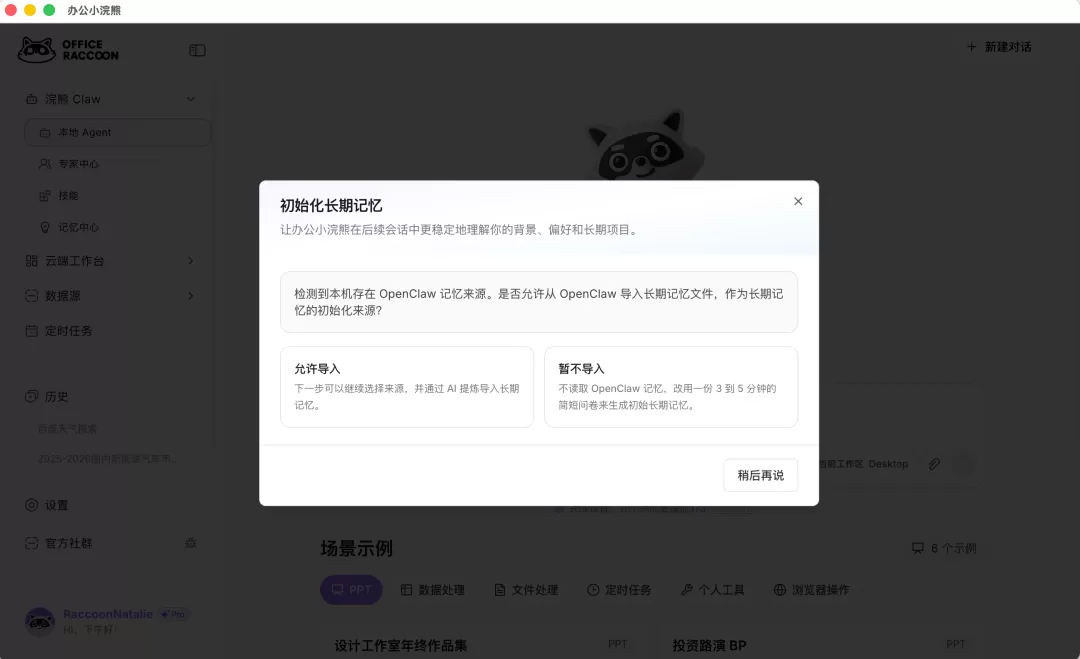Click the RaccoonNatalie user avatar
Image resolution: width=1080 pixels, height=659 pixels.
point(40,621)
